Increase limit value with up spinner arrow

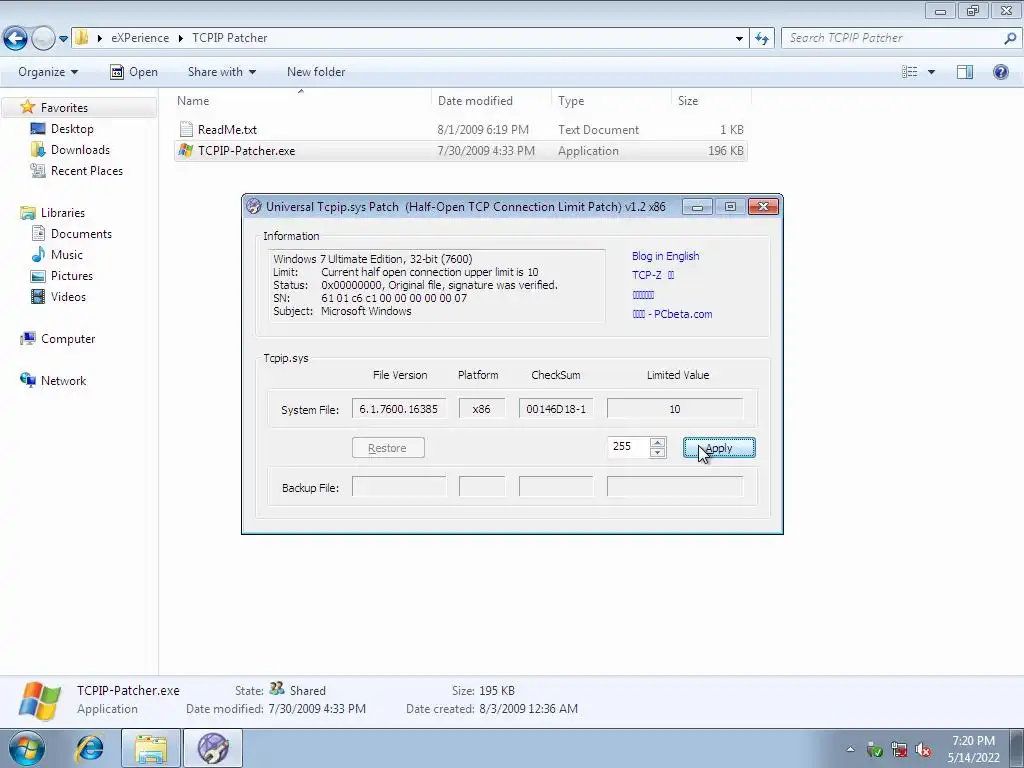click(658, 443)
